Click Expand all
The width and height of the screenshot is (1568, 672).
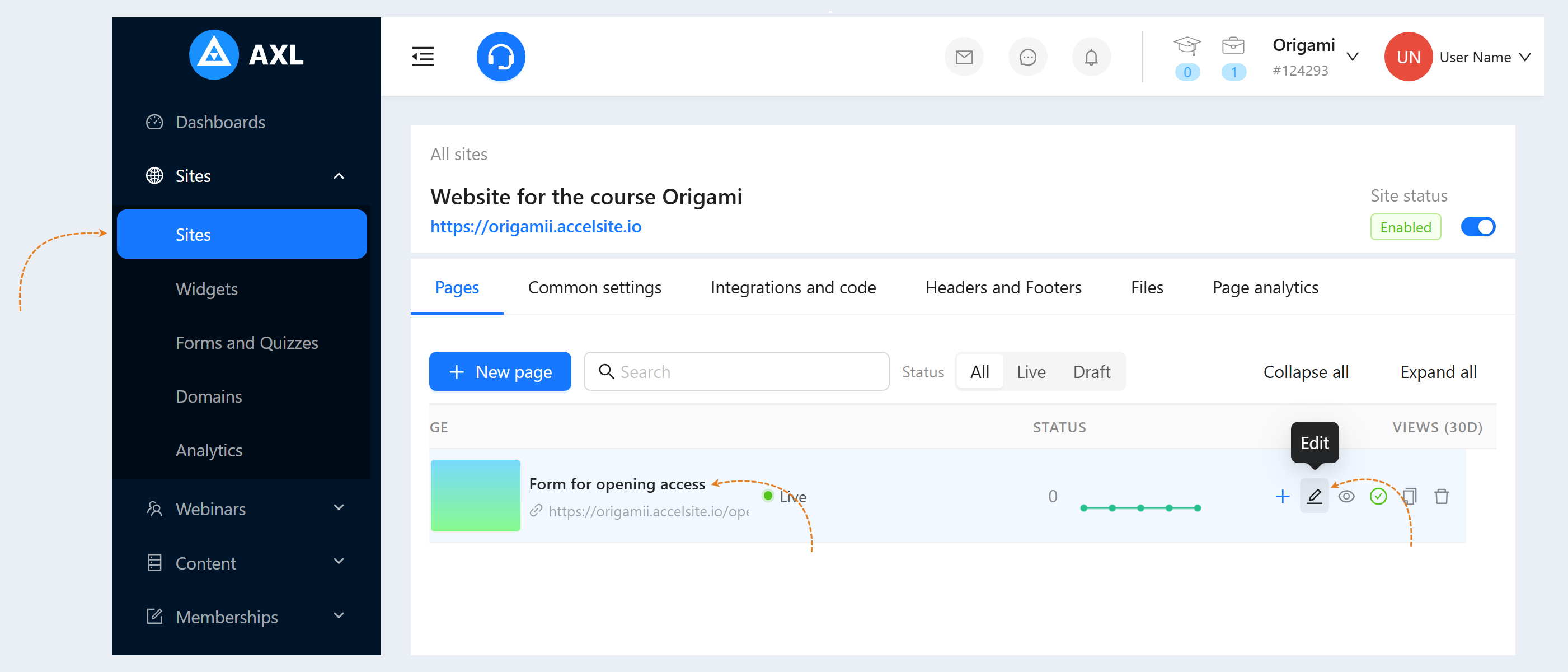coord(1438,371)
